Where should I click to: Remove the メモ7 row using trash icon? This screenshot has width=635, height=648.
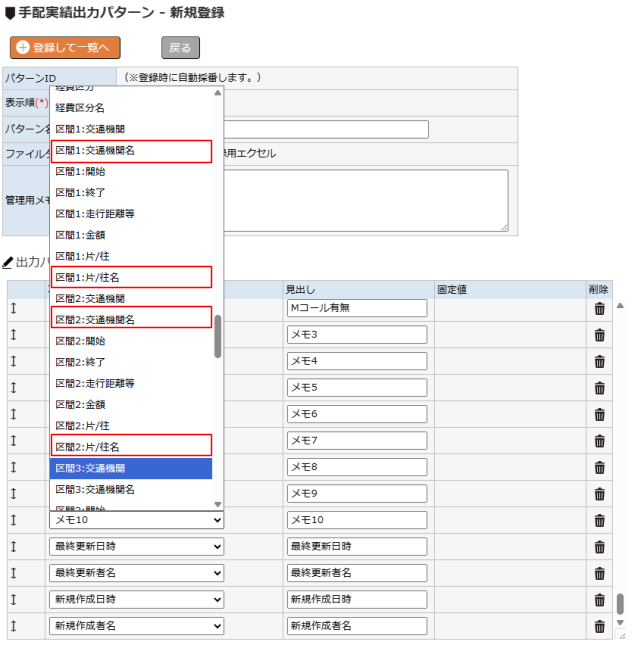[x=599, y=440]
